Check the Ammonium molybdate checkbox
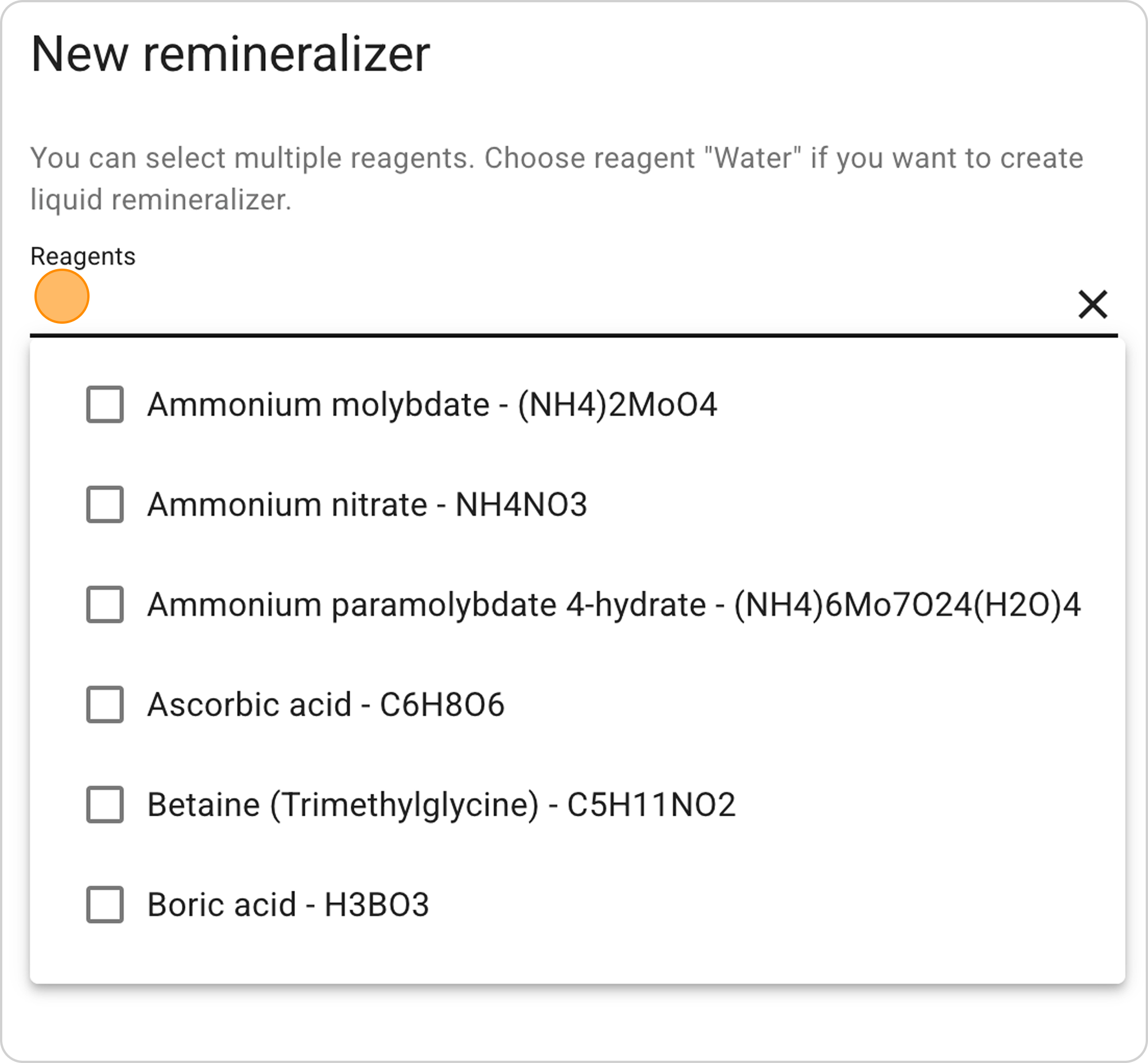 (104, 405)
